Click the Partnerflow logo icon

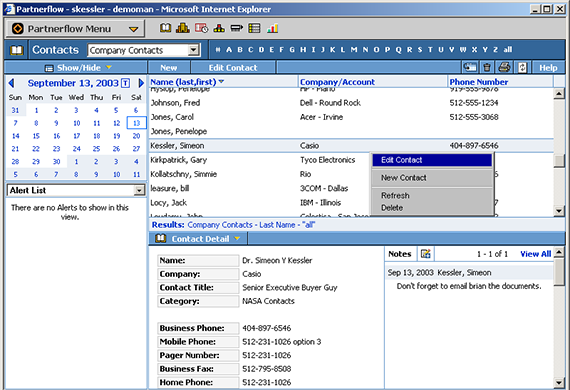click(17, 29)
